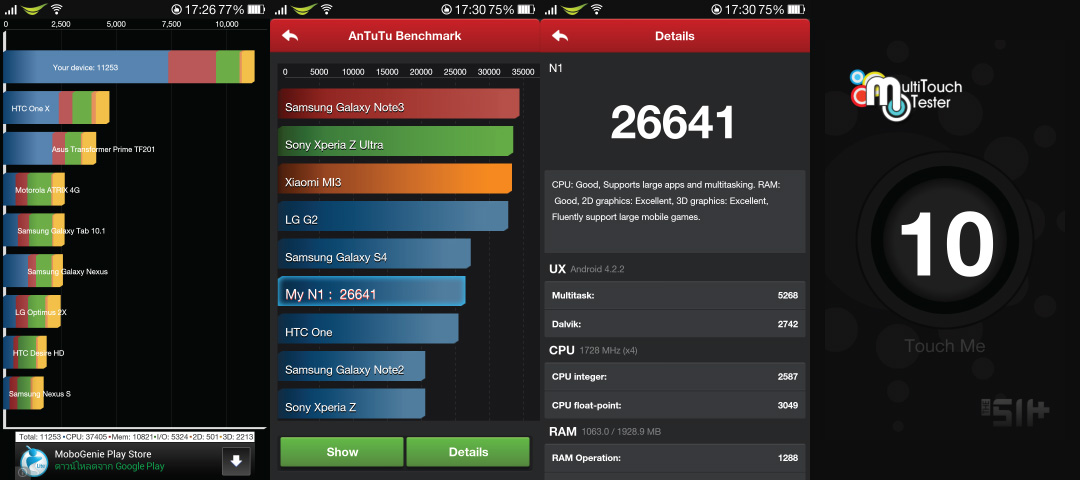Tap the RAM 1063.0 / 1928.9 MB header
This screenshot has height=480, width=1080.
[x=605, y=432]
